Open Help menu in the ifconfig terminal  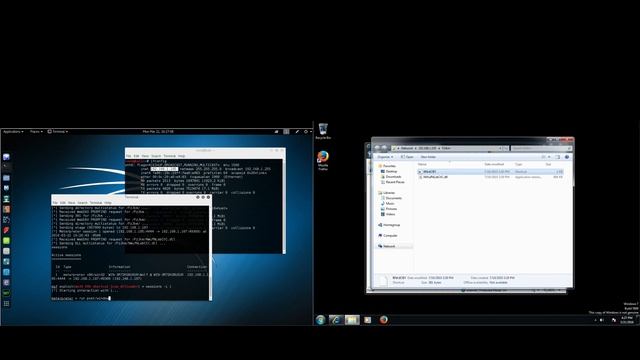[182, 156]
